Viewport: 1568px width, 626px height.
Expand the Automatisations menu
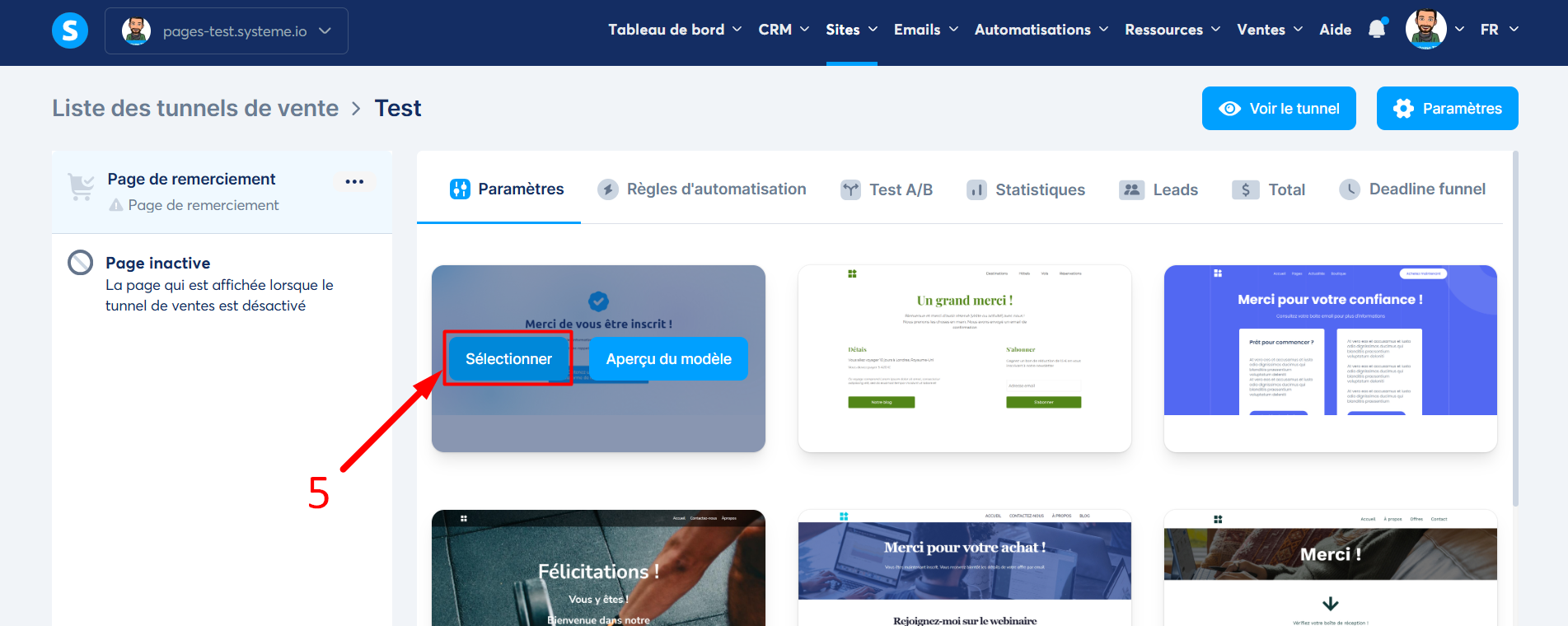click(1041, 30)
